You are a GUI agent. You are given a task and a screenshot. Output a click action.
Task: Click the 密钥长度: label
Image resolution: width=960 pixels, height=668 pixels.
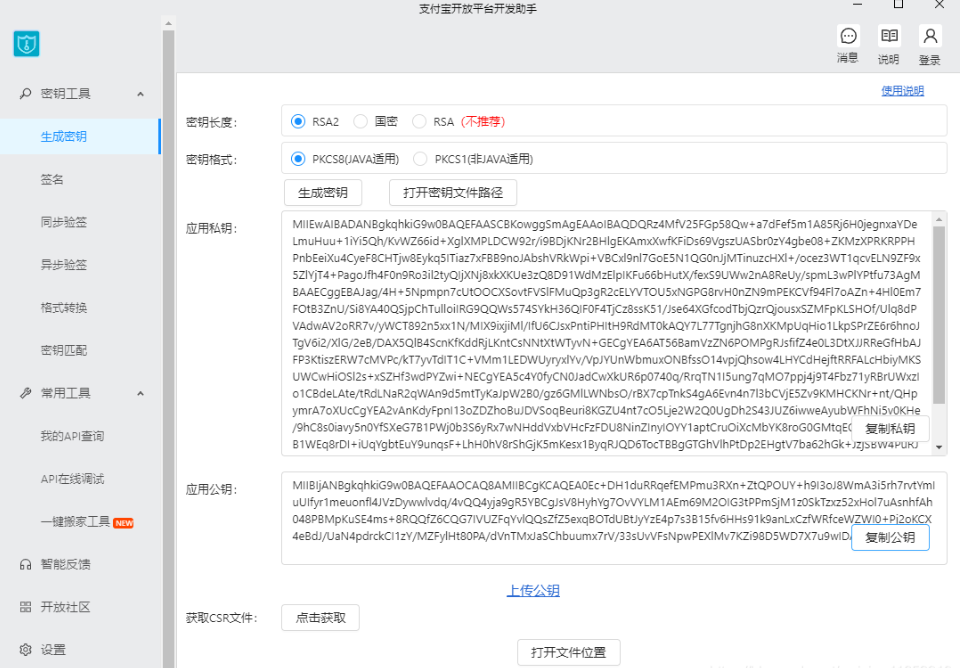212,122
